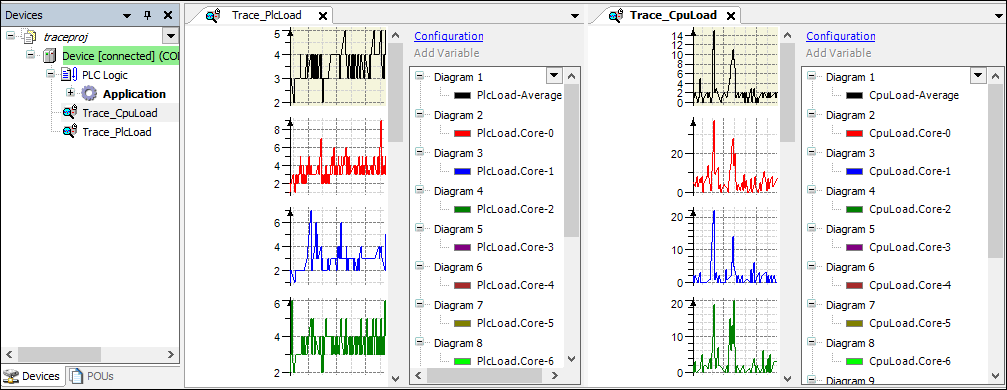Open Configuration link in Trace_PlcLoad pane
This screenshot has height=390, width=1007.
click(448, 37)
